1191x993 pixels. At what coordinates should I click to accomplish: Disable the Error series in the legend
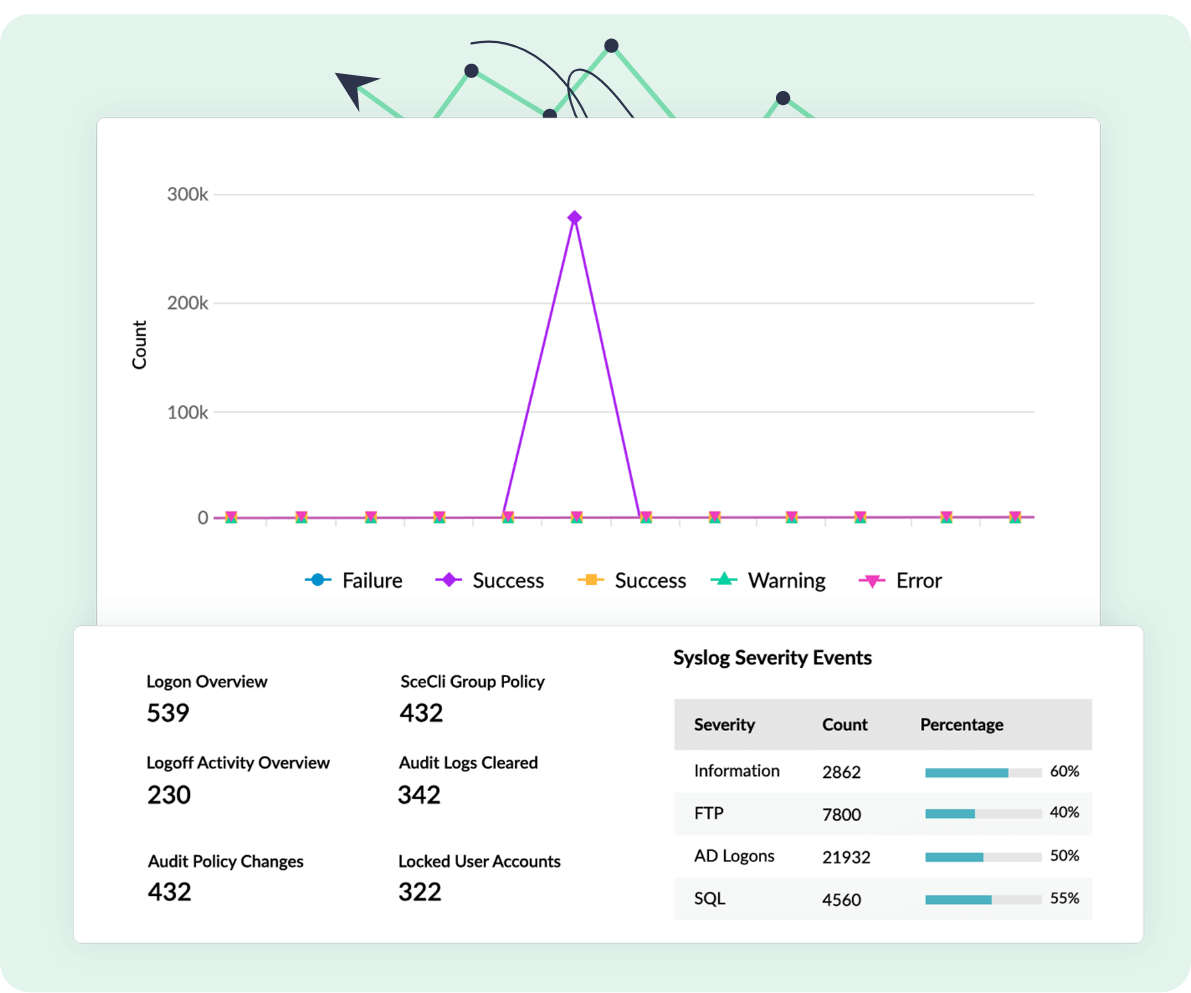point(917,580)
